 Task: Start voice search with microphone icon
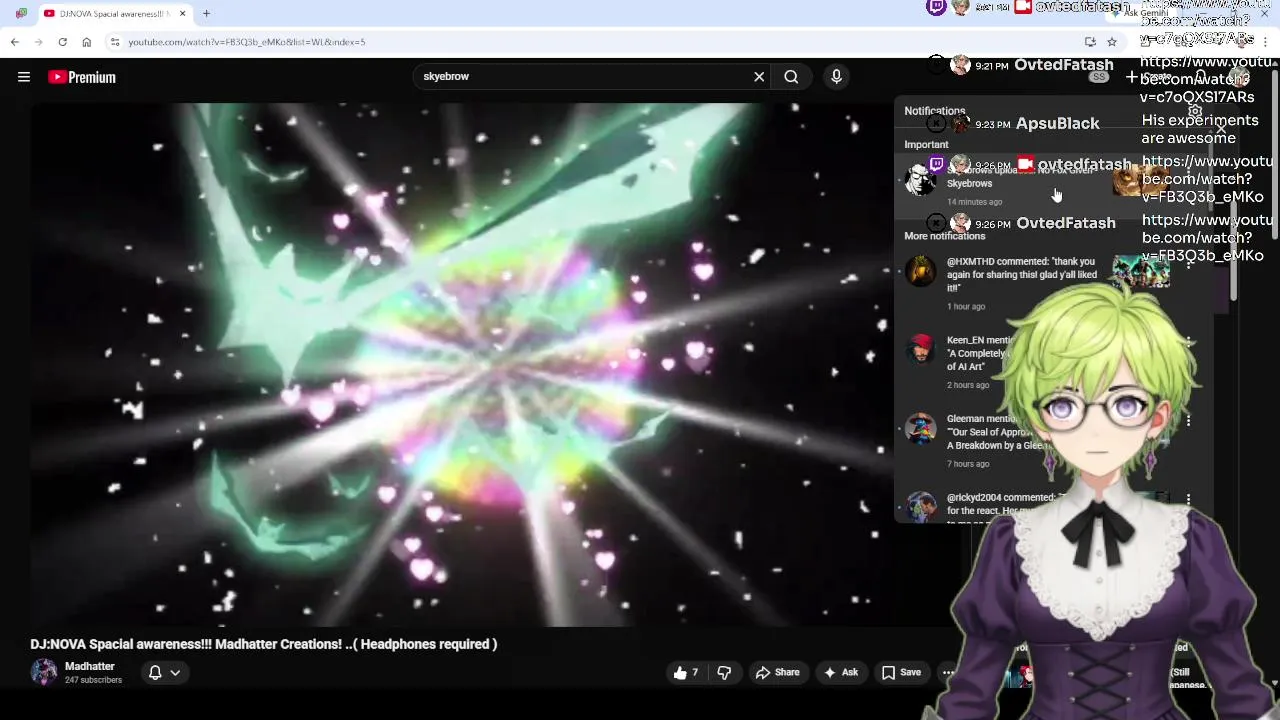(x=837, y=77)
